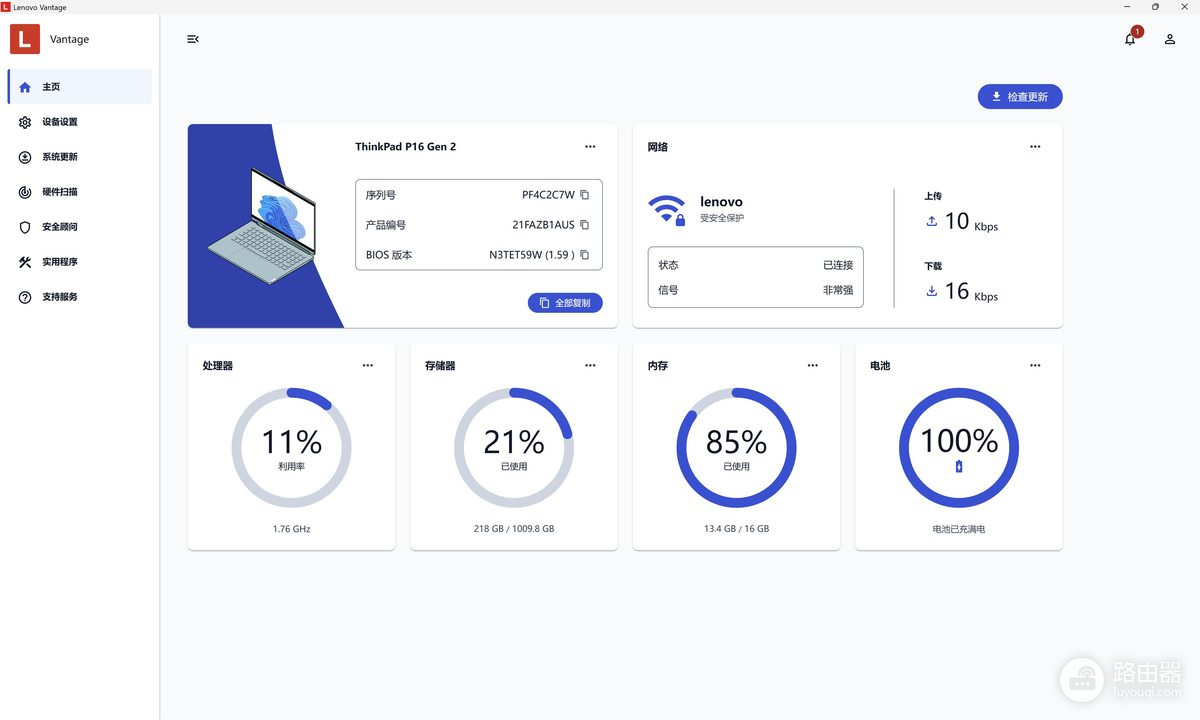Click the 硬件扫描 scan icon
The height and width of the screenshot is (720, 1200).
tap(25, 192)
